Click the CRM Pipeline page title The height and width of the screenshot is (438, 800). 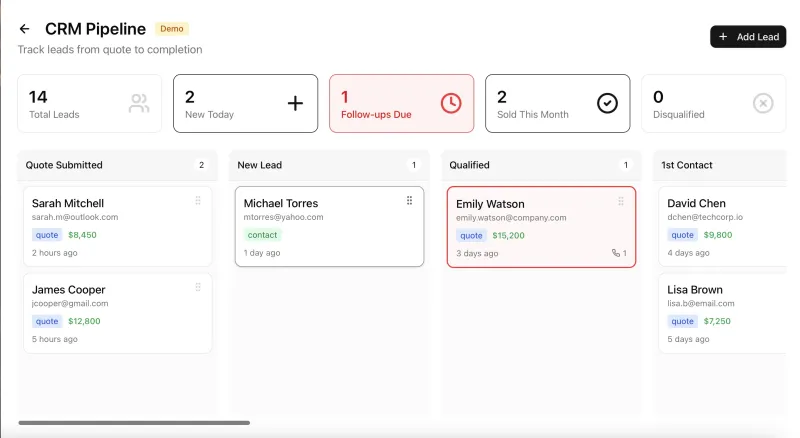click(x=95, y=29)
